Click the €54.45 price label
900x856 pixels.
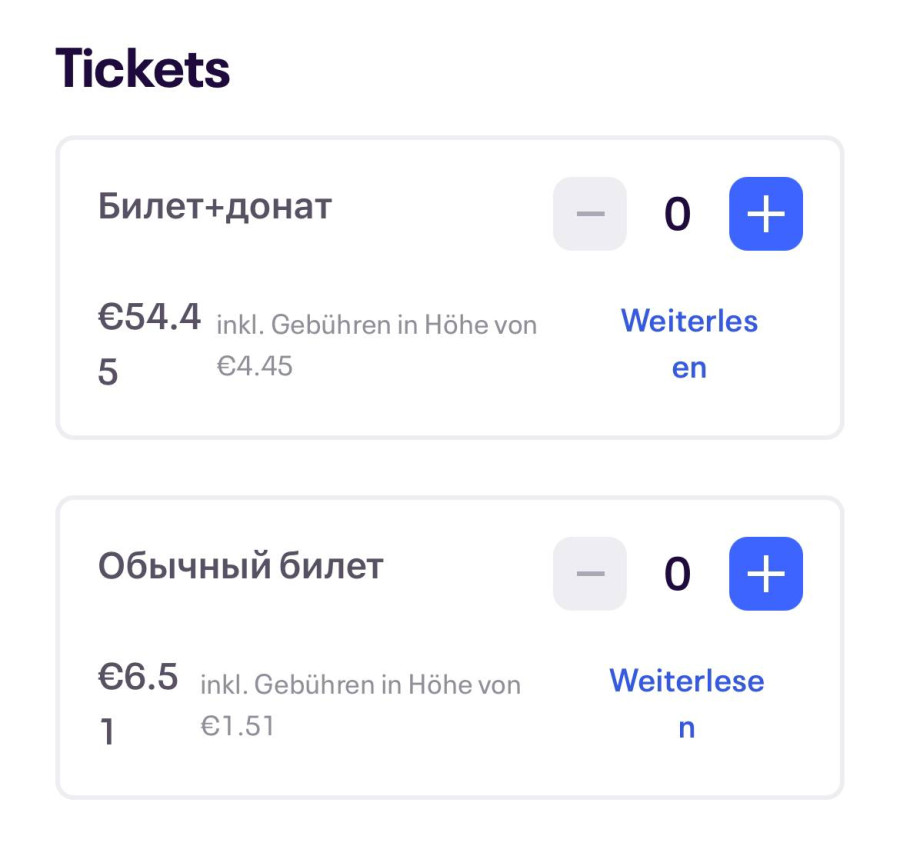(x=149, y=343)
